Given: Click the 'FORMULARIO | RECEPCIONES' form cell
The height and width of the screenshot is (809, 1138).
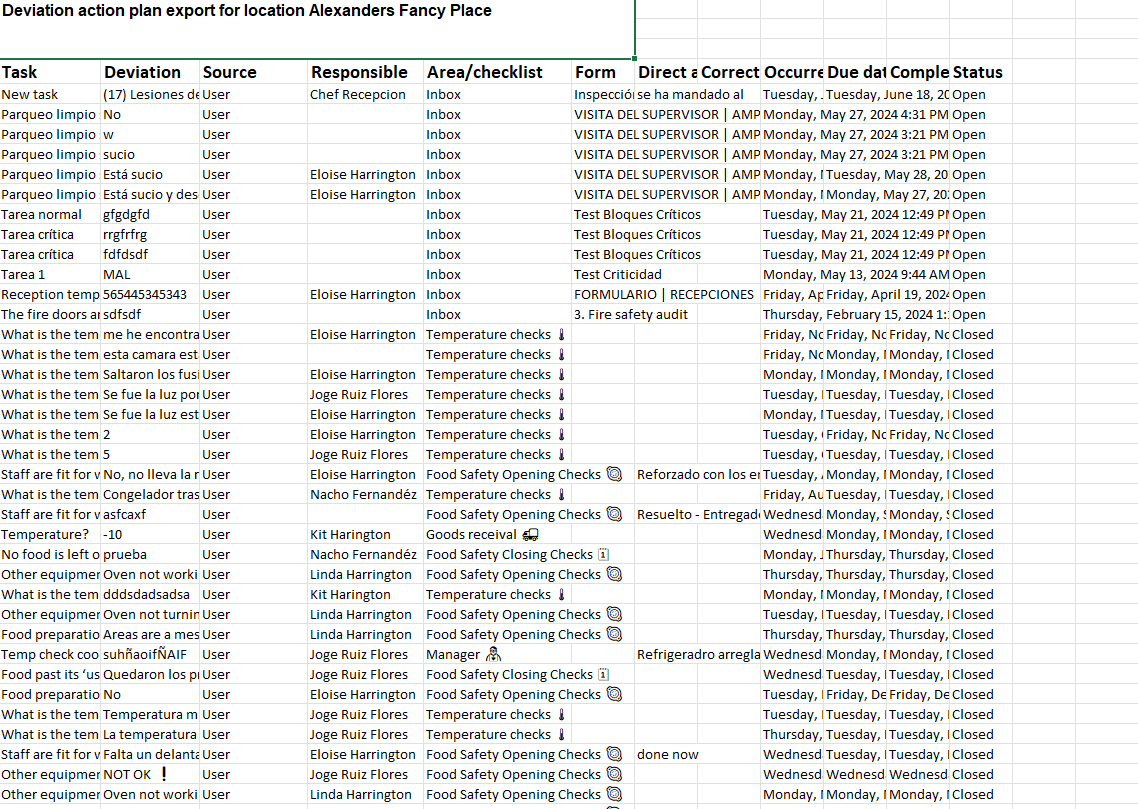Looking at the screenshot, I should 664,295.
